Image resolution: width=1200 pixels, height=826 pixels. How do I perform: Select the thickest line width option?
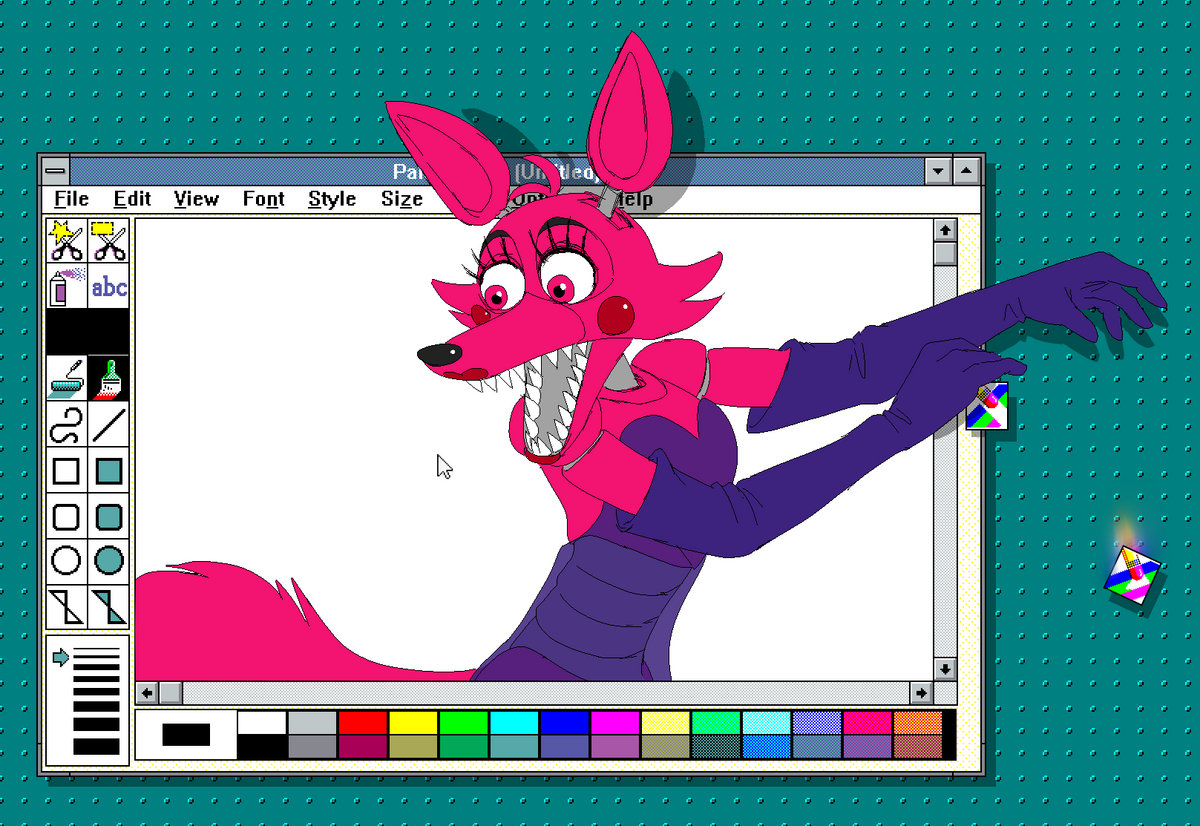pos(96,746)
